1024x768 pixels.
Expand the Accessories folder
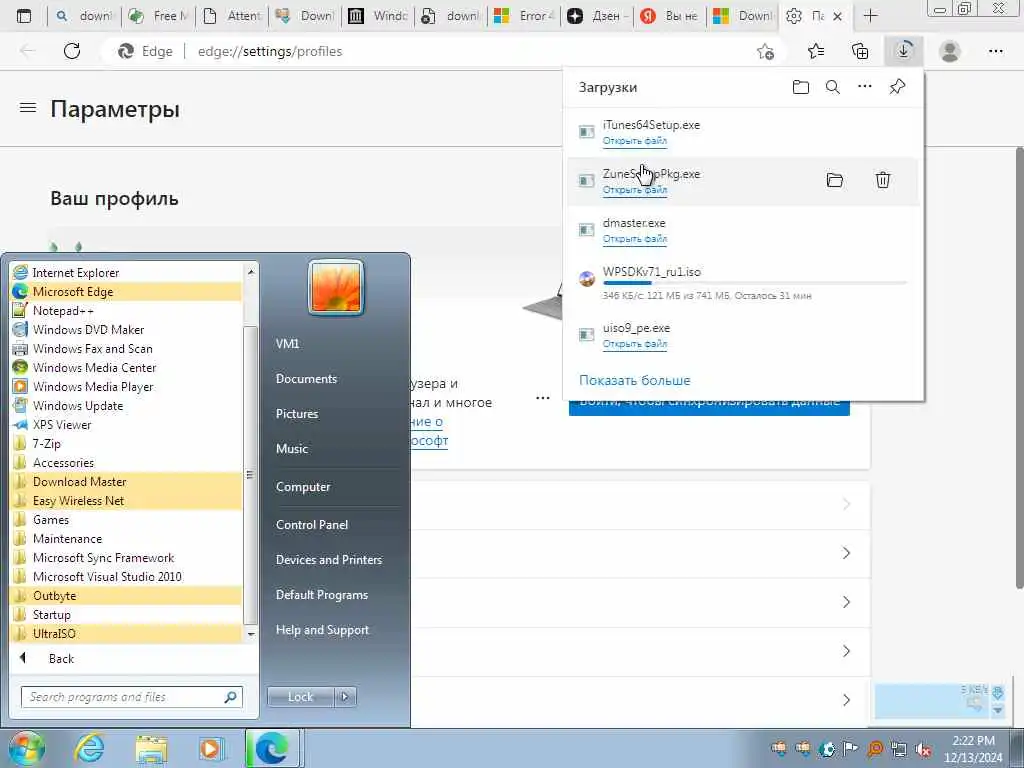click(x=127, y=462)
